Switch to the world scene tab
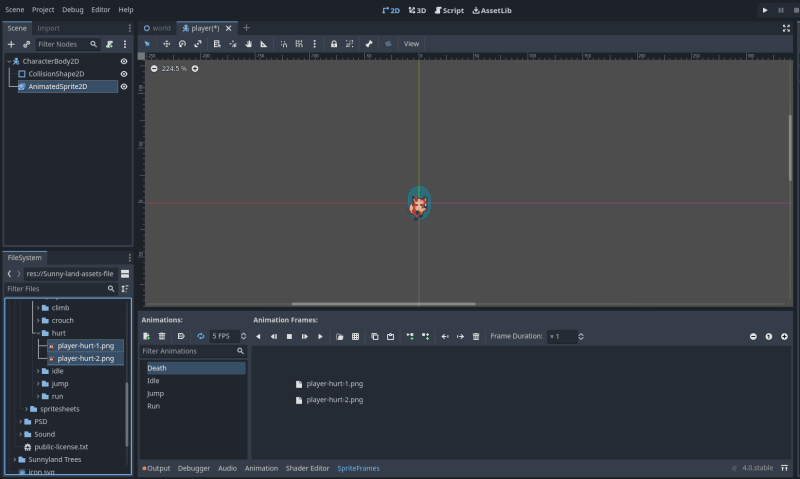The image size is (800, 479). 157,29
